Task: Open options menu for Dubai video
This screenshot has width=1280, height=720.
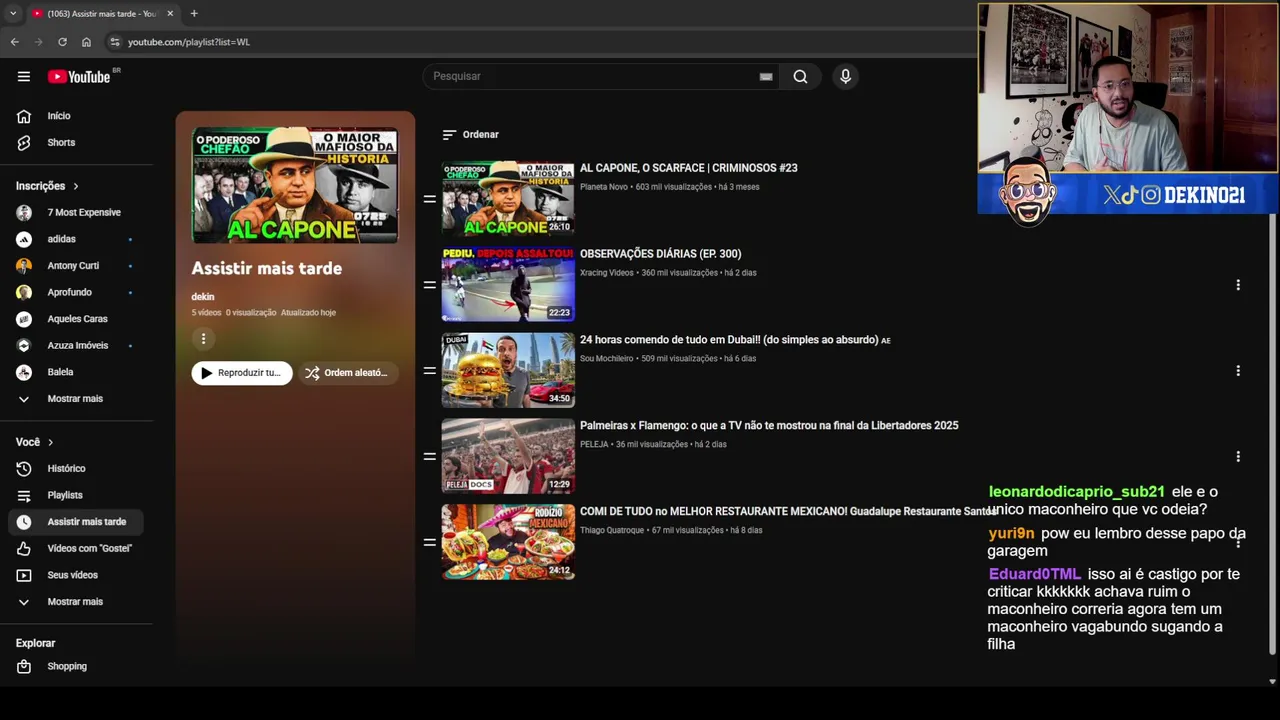Action: pyautogui.click(x=1238, y=371)
